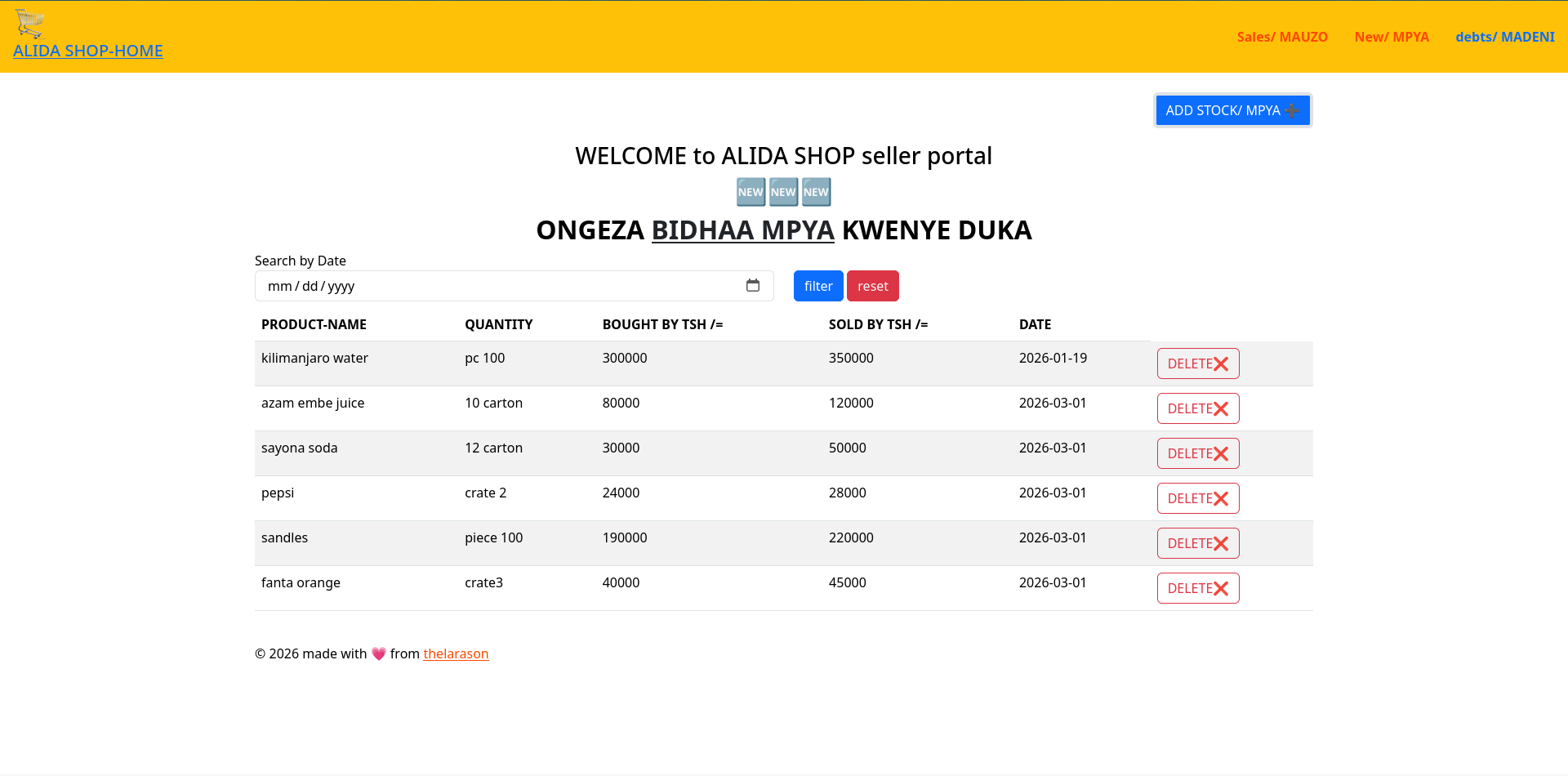Go to New/ MPYA page
Viewport: 1568px width, 776px height.
pos(1391,37)
